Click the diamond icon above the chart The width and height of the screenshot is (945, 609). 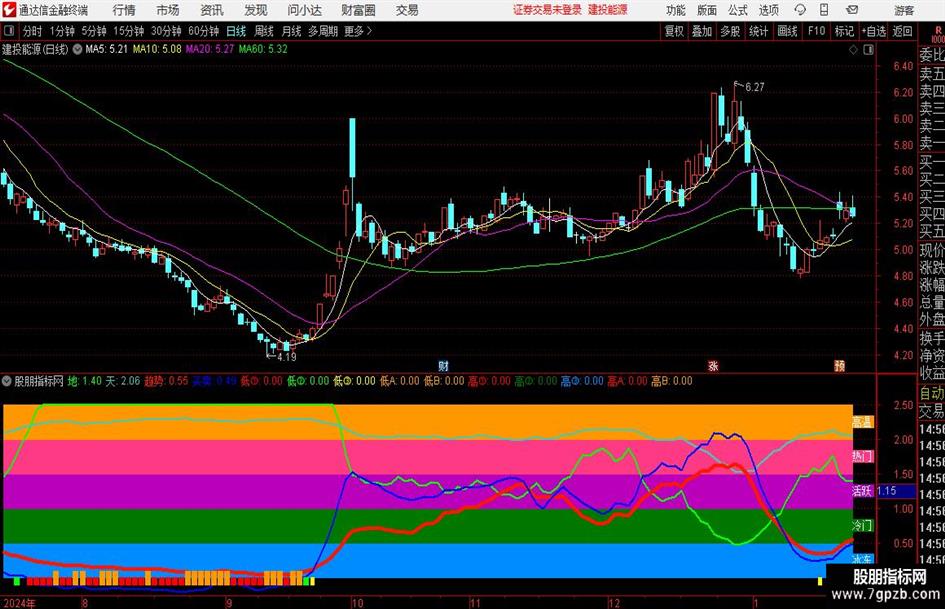point(853,49)
